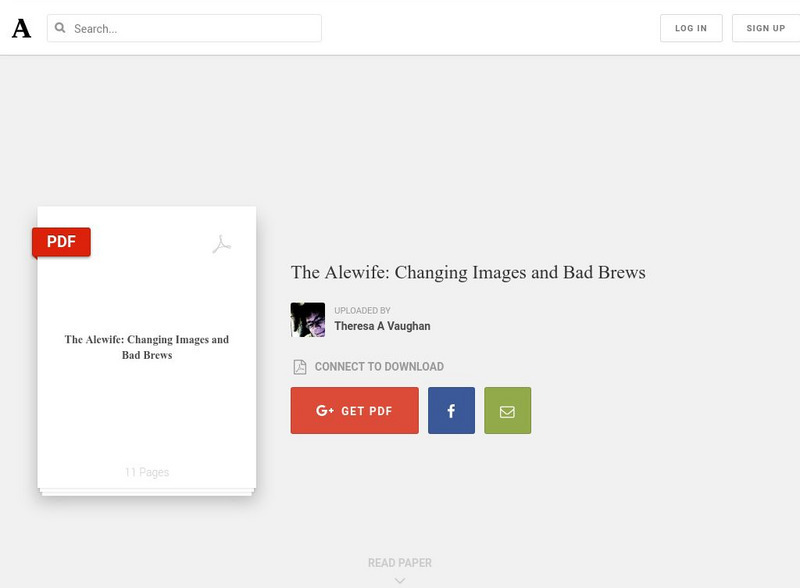The width and height of the screenshot is (800, 588).
Task: Share the paper via the Facebook icon
Action: [453, 409]
